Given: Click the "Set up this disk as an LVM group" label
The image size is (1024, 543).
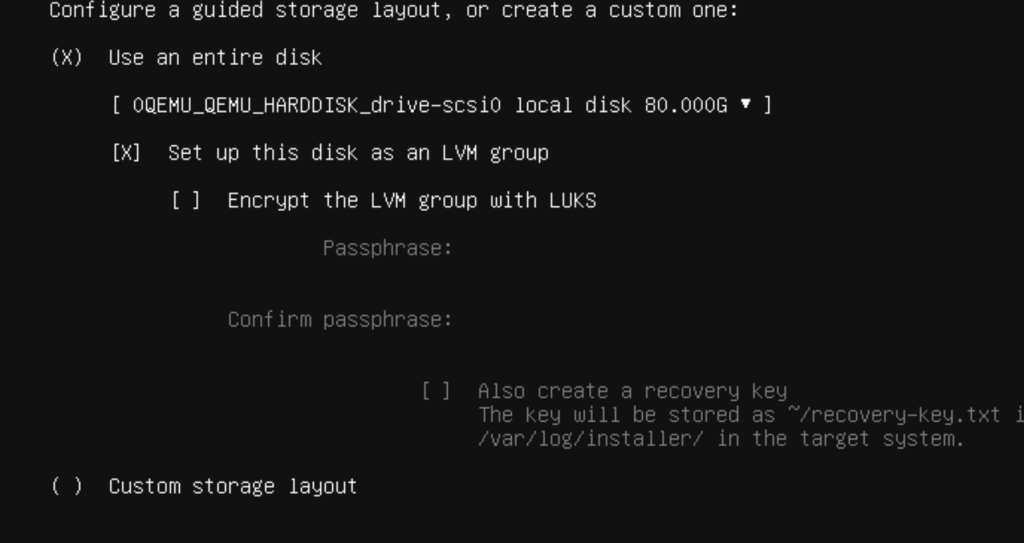Looking at the screenshot, I should point(359,153).
